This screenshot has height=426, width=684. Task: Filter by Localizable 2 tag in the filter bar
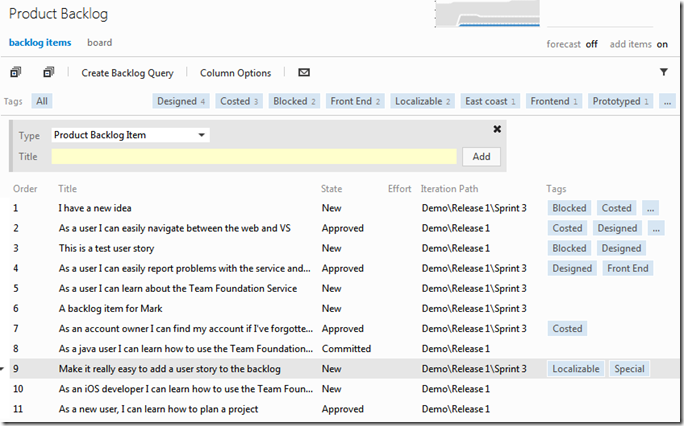coord(422,101)
